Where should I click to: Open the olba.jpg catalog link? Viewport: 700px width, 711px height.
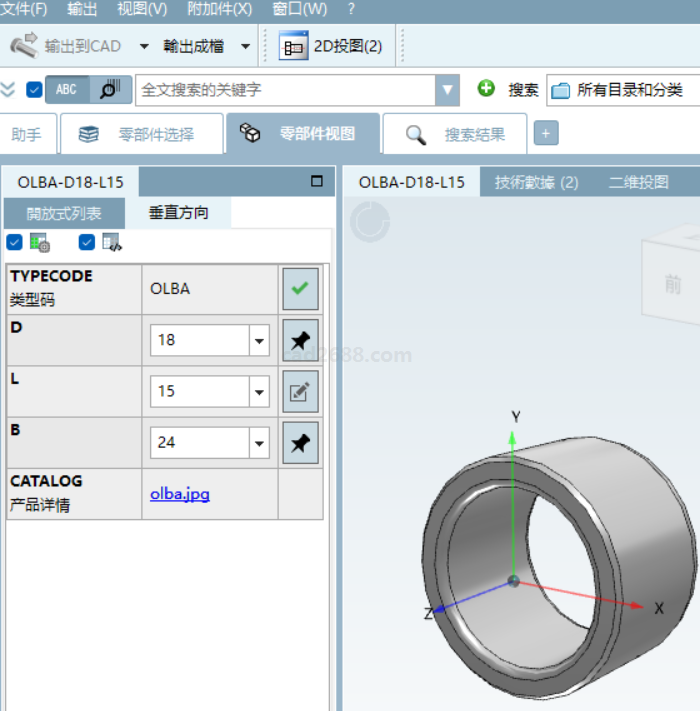pos(180,494)
